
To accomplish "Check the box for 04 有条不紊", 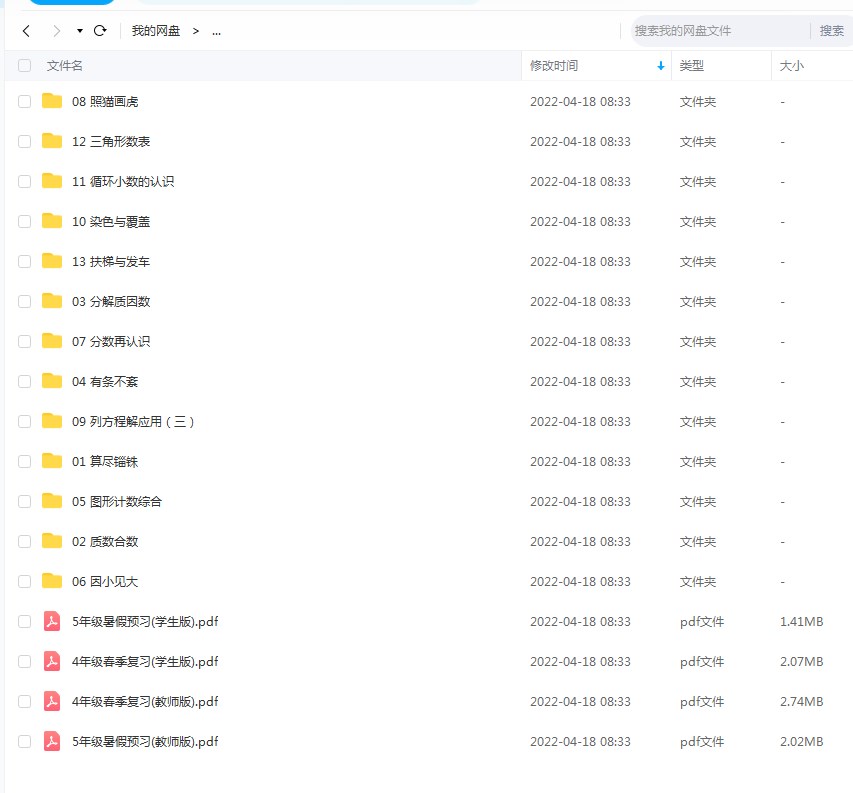I will (24, 381).
